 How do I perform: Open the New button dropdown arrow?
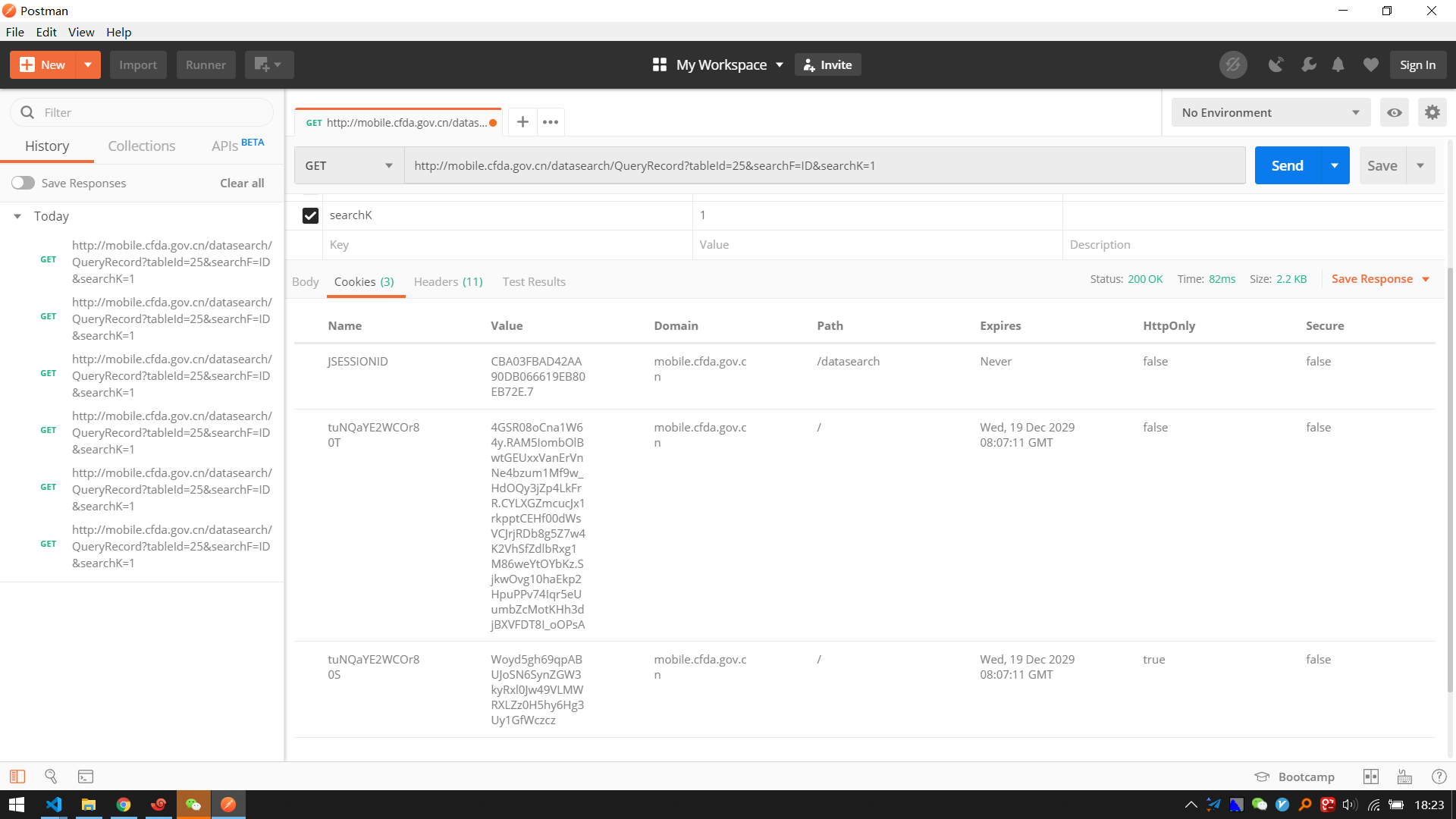coord(88,65)
